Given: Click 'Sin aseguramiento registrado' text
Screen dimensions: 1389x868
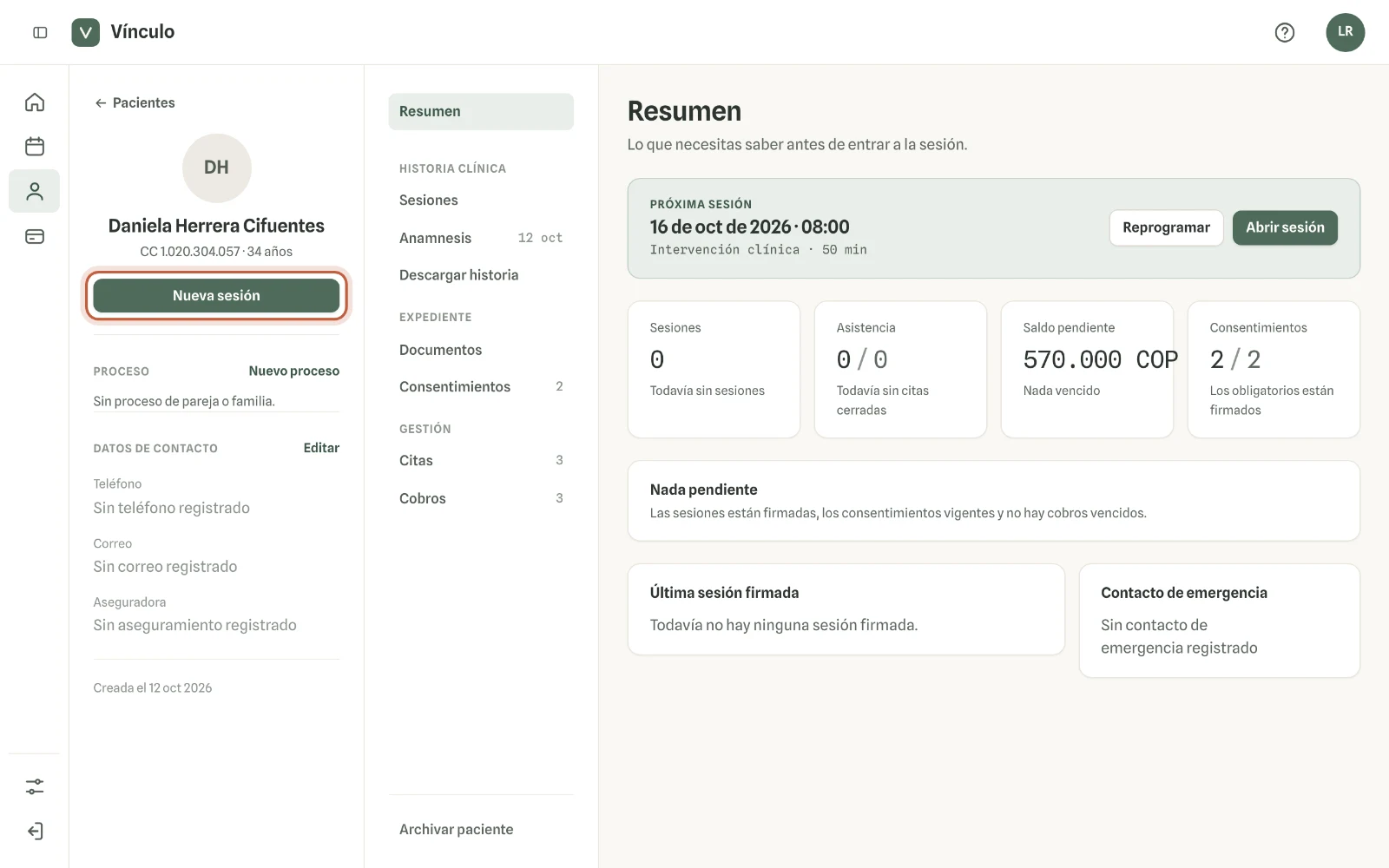Looking at the screenshot, I should (195, 625).
